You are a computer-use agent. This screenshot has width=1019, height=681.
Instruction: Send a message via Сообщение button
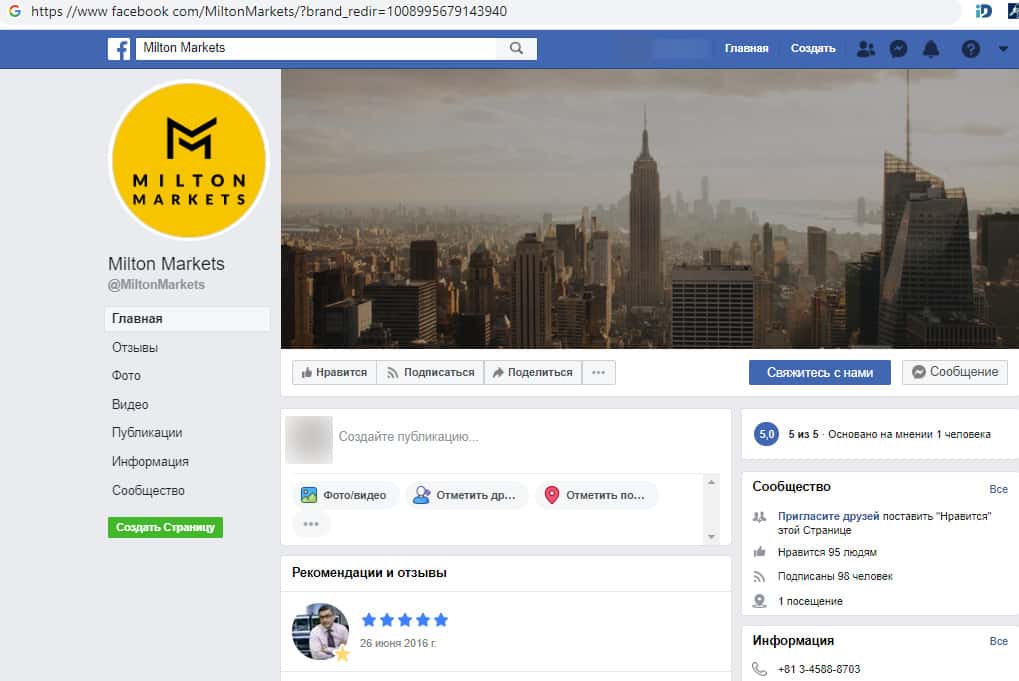(x=955, y=372)
